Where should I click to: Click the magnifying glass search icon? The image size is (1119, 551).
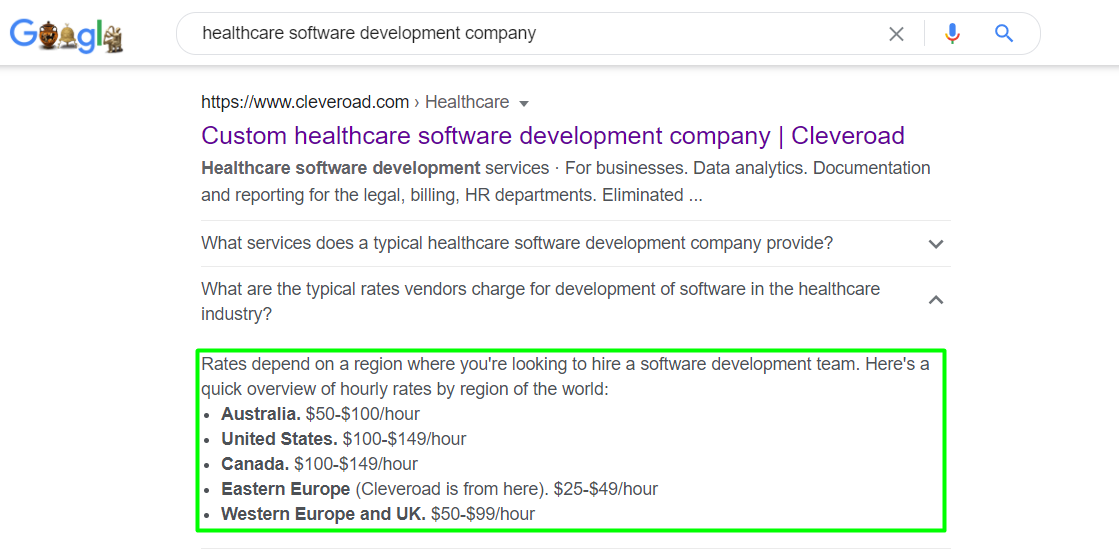1004,34
